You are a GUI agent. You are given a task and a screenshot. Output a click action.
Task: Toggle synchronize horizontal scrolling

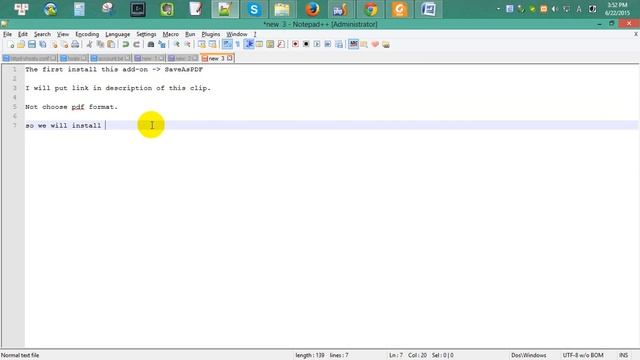pyautogui.click(x=213, y=44)
